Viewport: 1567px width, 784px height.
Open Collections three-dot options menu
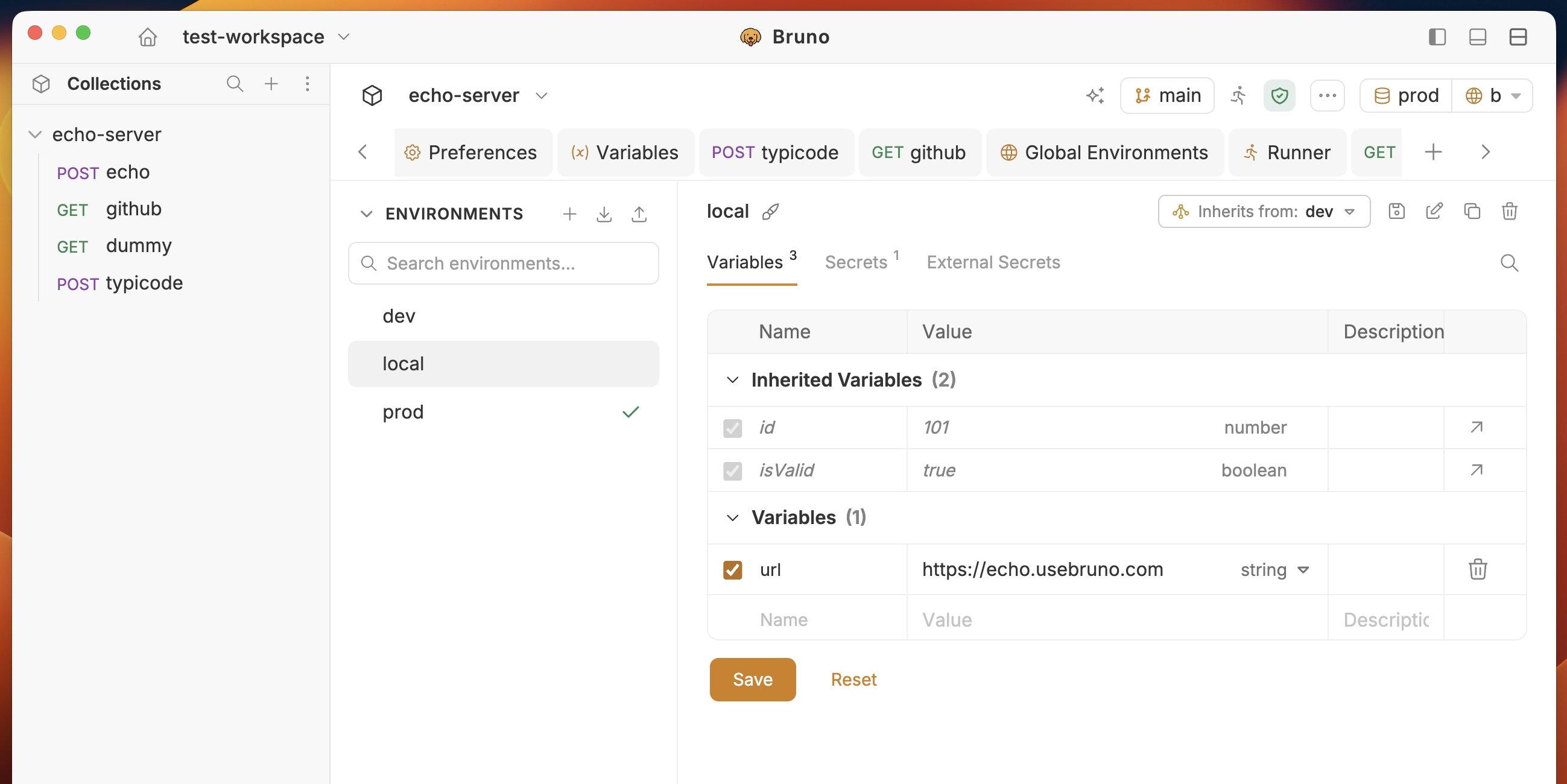point(308,83)
